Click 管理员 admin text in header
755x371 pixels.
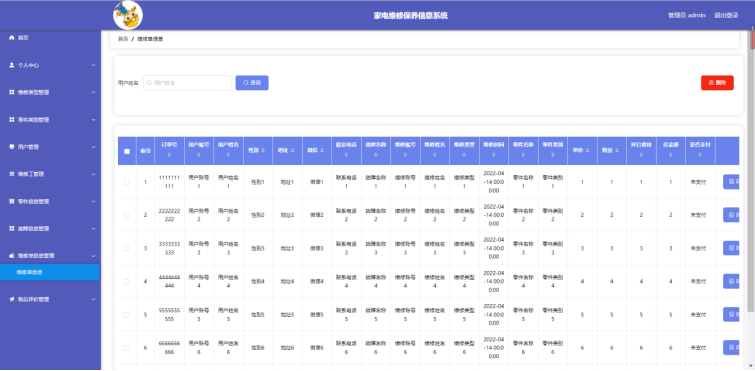(687, 15)
